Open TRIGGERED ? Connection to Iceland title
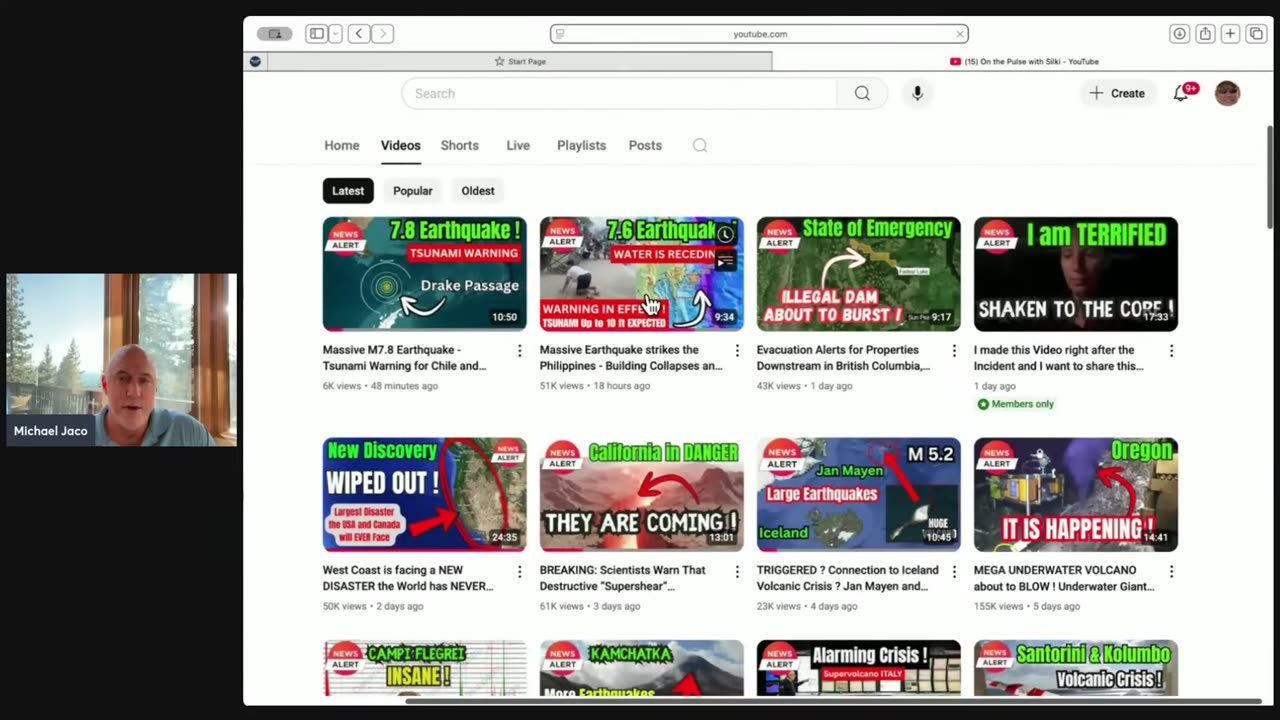 point(847,578)
